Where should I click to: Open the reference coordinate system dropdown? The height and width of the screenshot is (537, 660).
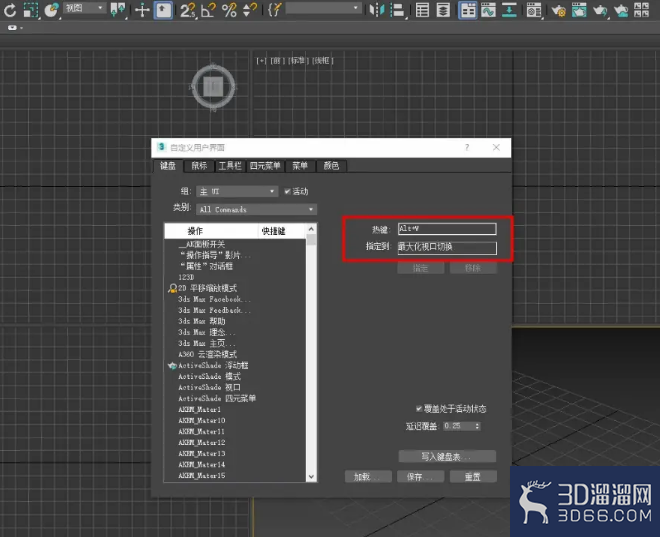[x=85, y=8]
